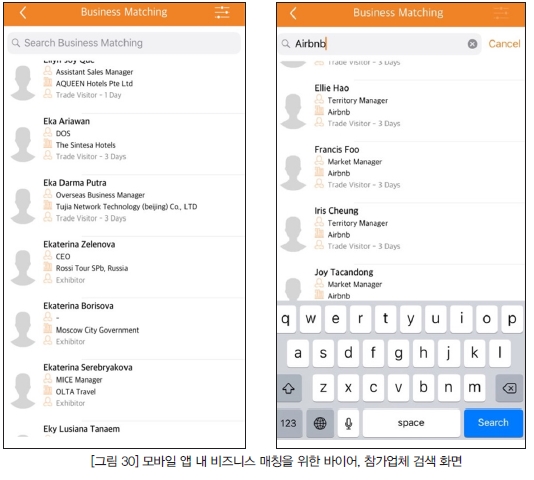Tap Iris Cheung's avatar thumbnail
The width and height of the screenshot is (534, 480).
[x=293, y=234]
